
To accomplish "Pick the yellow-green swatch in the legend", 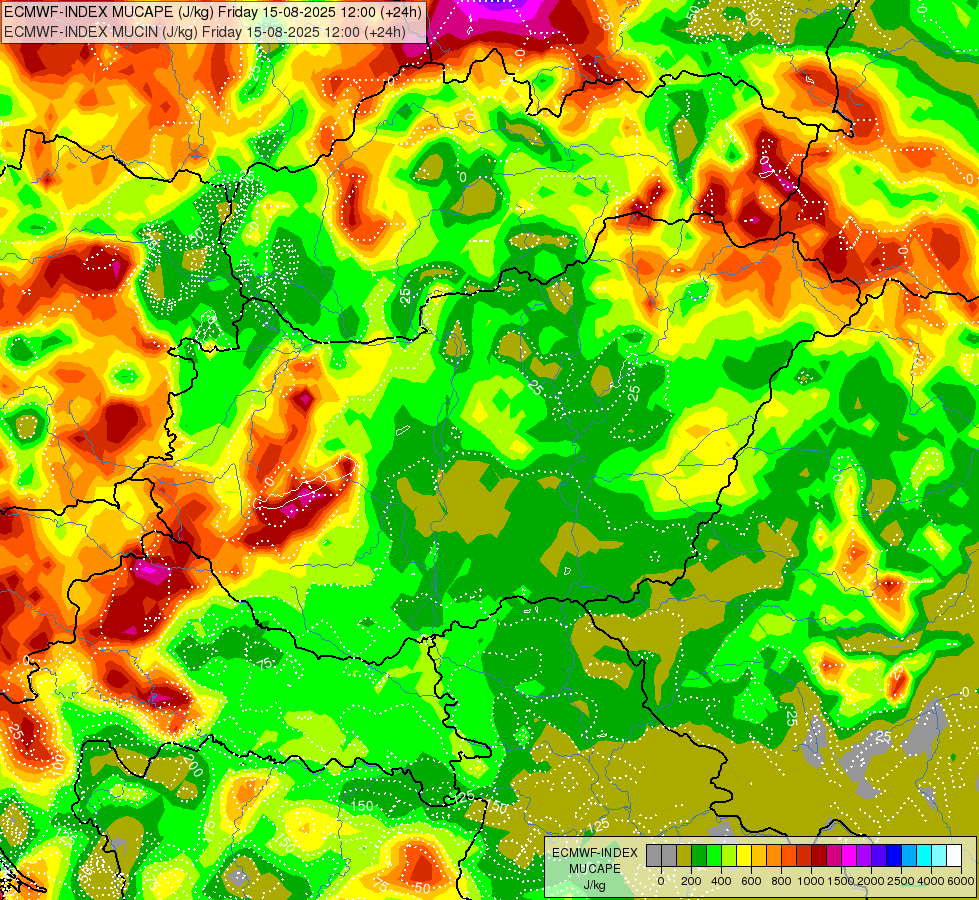I will tap(729, 855).
